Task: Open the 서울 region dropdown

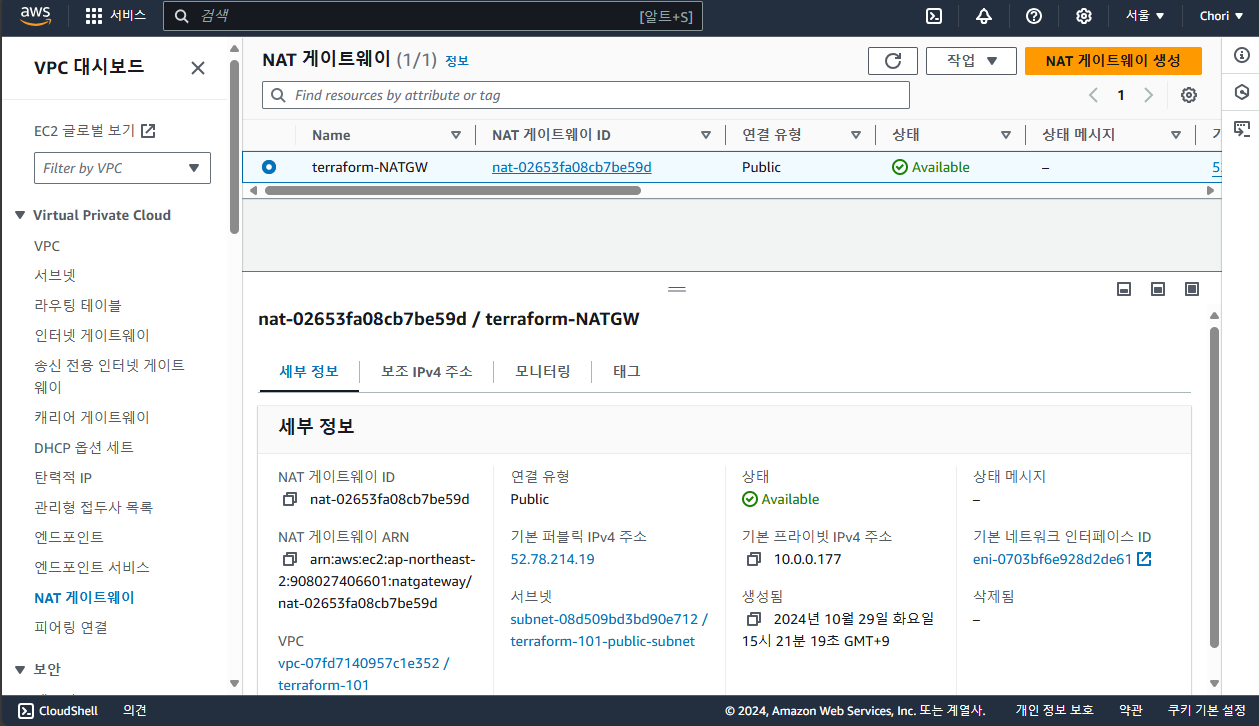Action: (1145, 16)
